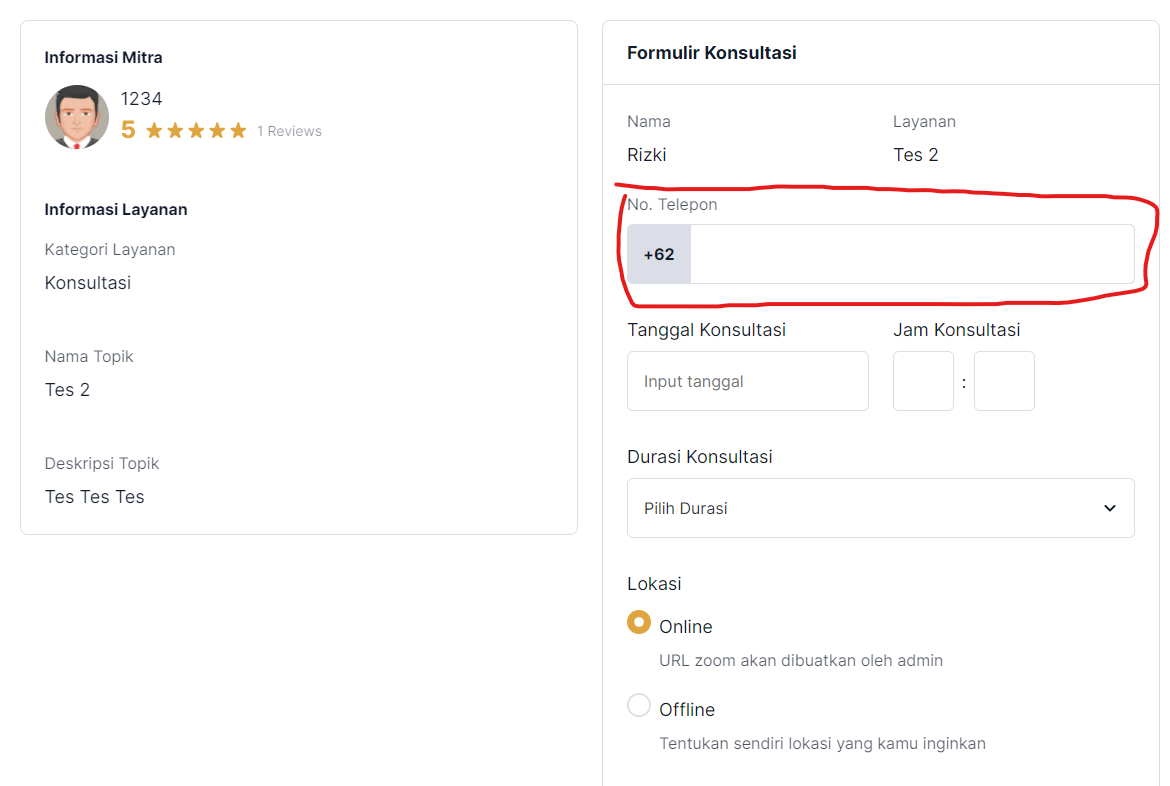Click the chevron arrow in Pilih Durasi
Screen dimensions: 1170x786
(1109, 508)
